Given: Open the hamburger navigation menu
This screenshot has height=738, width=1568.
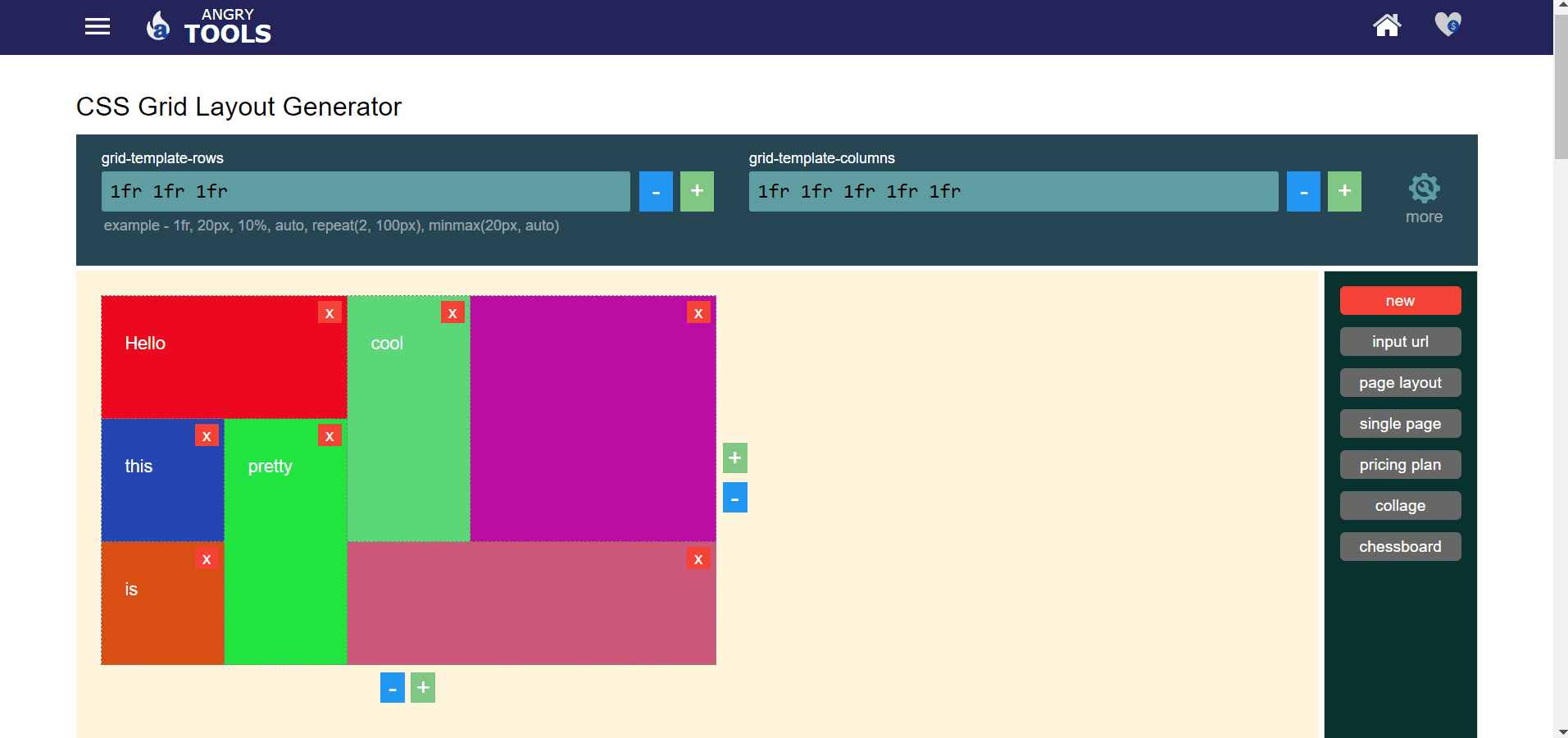Looking at the screenshot, I should (97, 25).
